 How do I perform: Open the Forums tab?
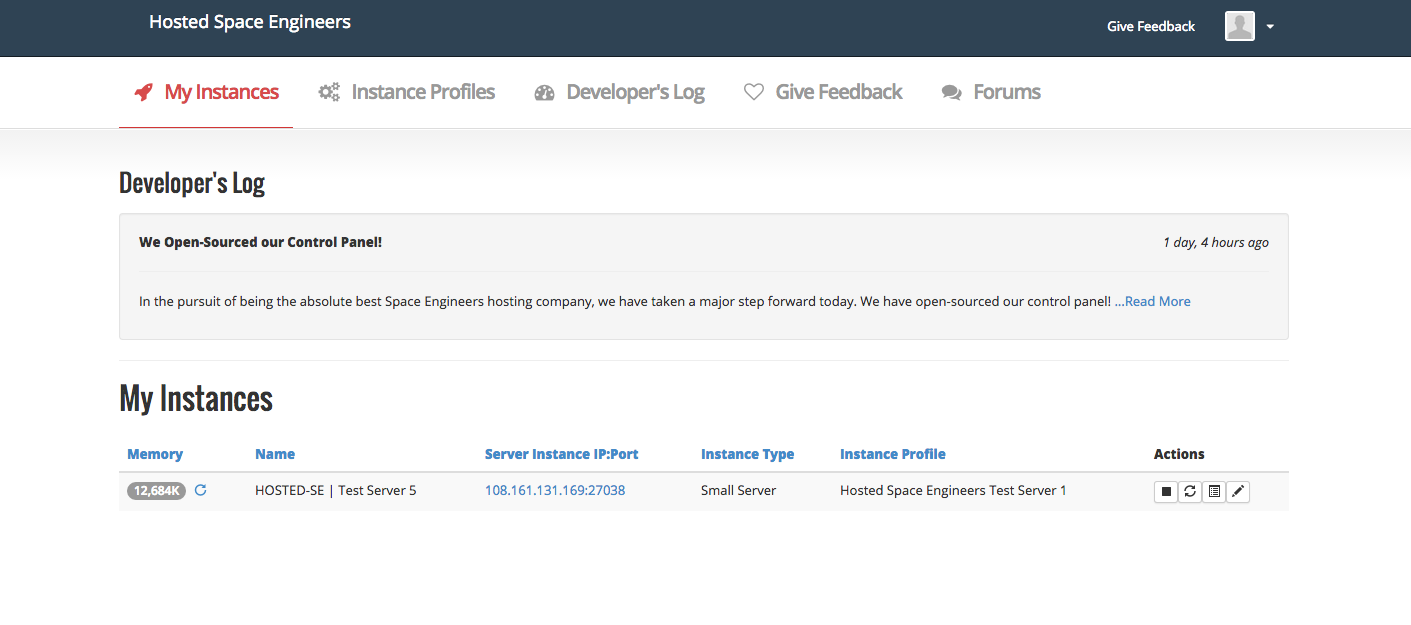(x=991, y=92)
